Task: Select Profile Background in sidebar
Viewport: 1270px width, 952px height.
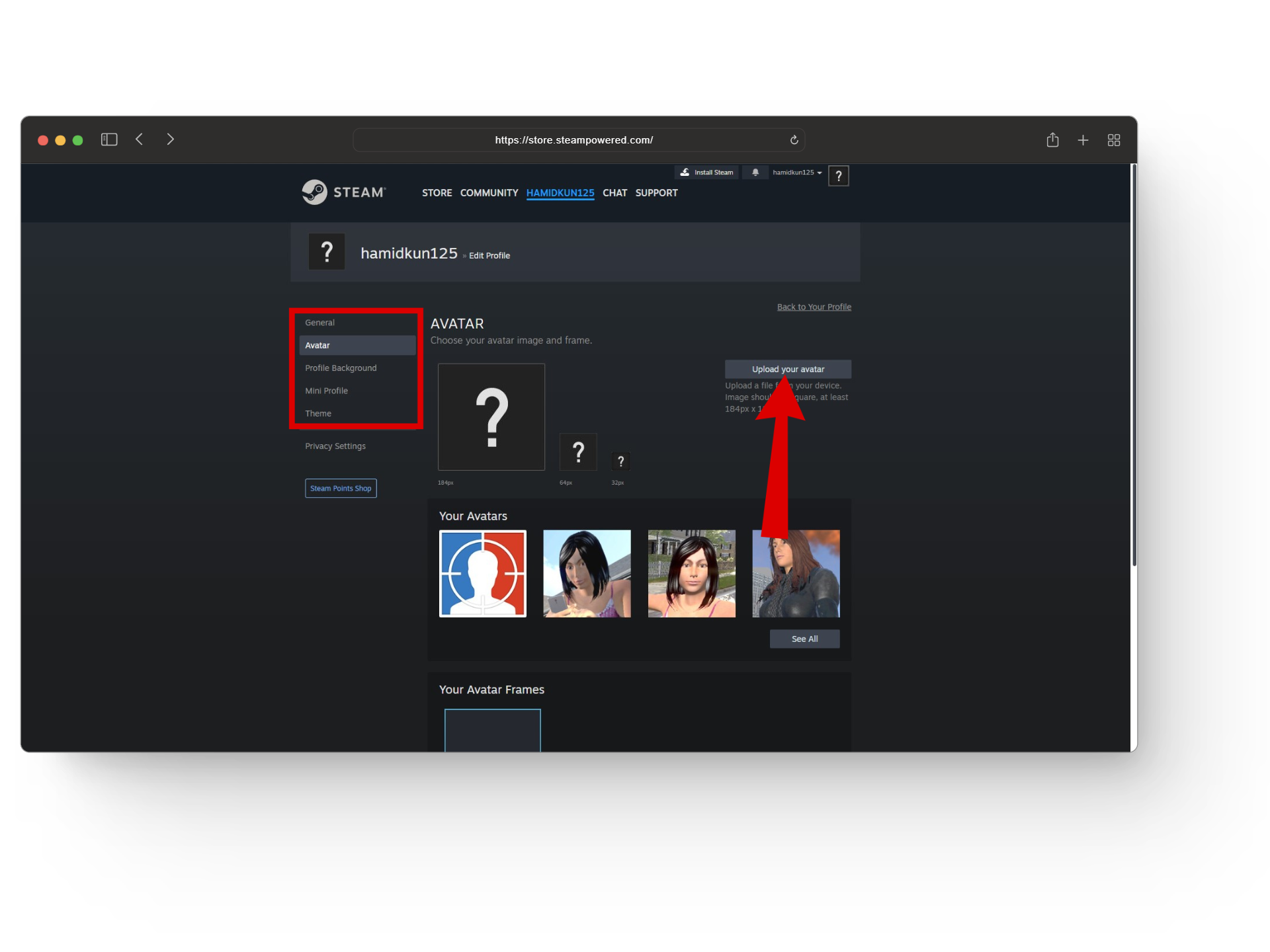Action: (x=341, y=368)
